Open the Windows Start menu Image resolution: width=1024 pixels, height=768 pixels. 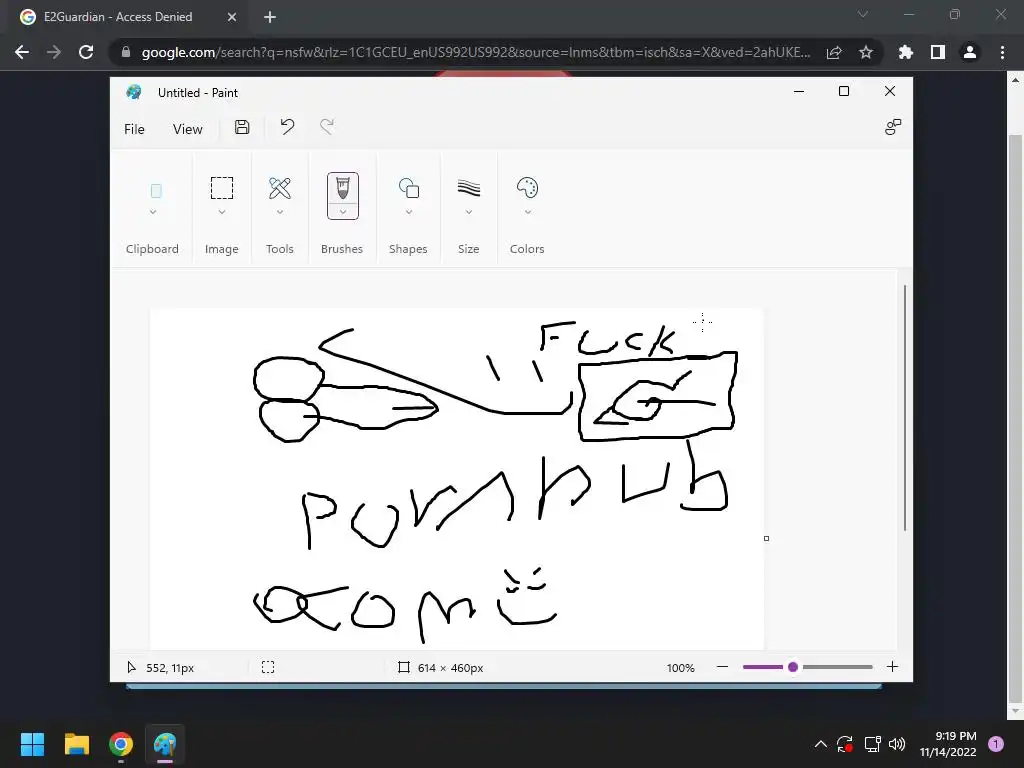click(32, 744)
